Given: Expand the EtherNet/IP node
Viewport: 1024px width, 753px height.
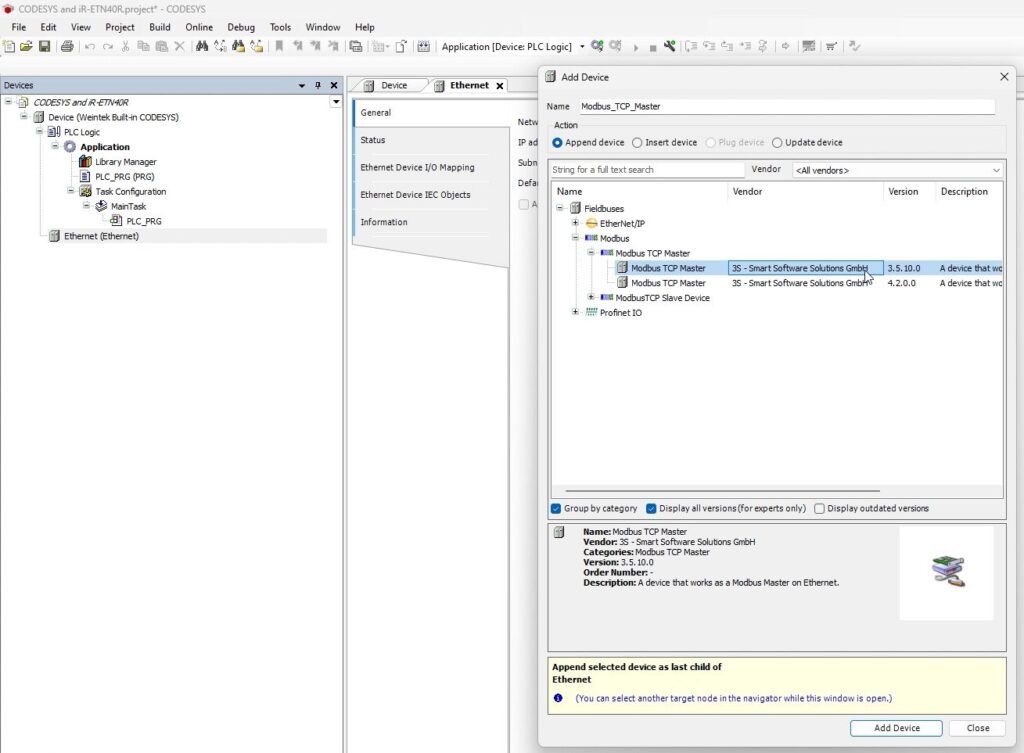Looking at the screenshot, I should 575,223.
